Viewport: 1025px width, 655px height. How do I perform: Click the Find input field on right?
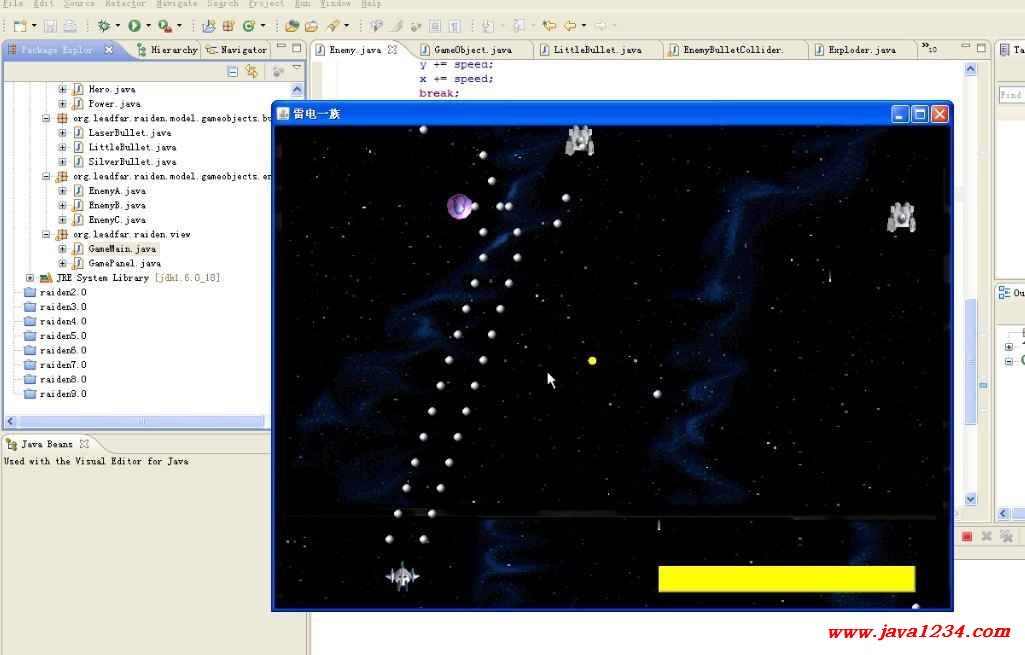click(x=1011, y=95)
